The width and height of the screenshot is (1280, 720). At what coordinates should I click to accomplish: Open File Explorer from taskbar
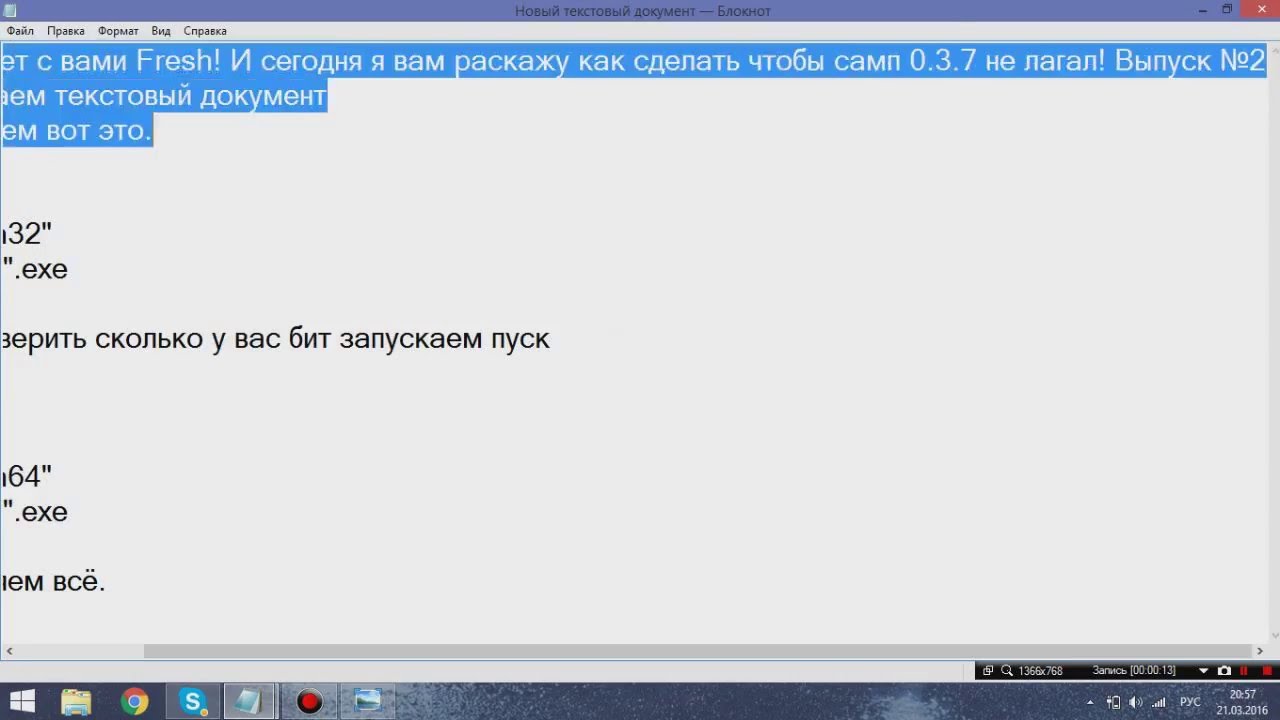tap(77, 702)
